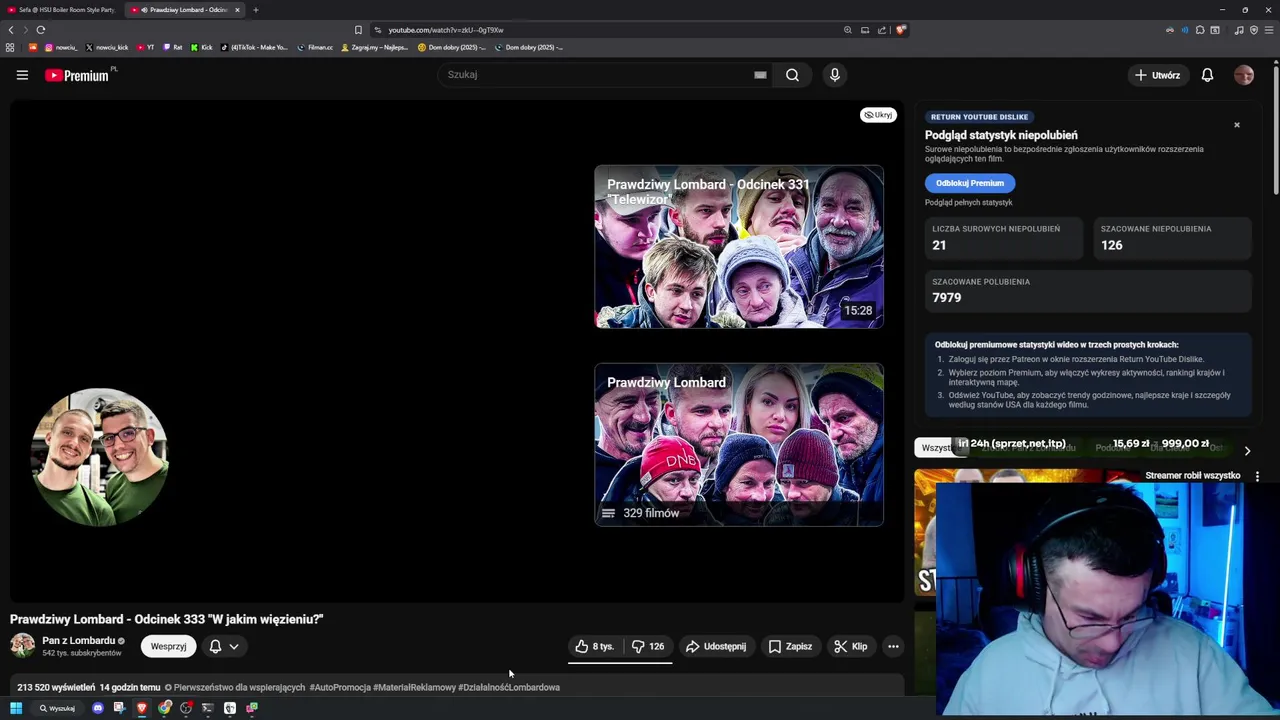This screenshot has height=720, width=1280.
Task: Open Brave Shields lion icon
Action: coord(900,30)
